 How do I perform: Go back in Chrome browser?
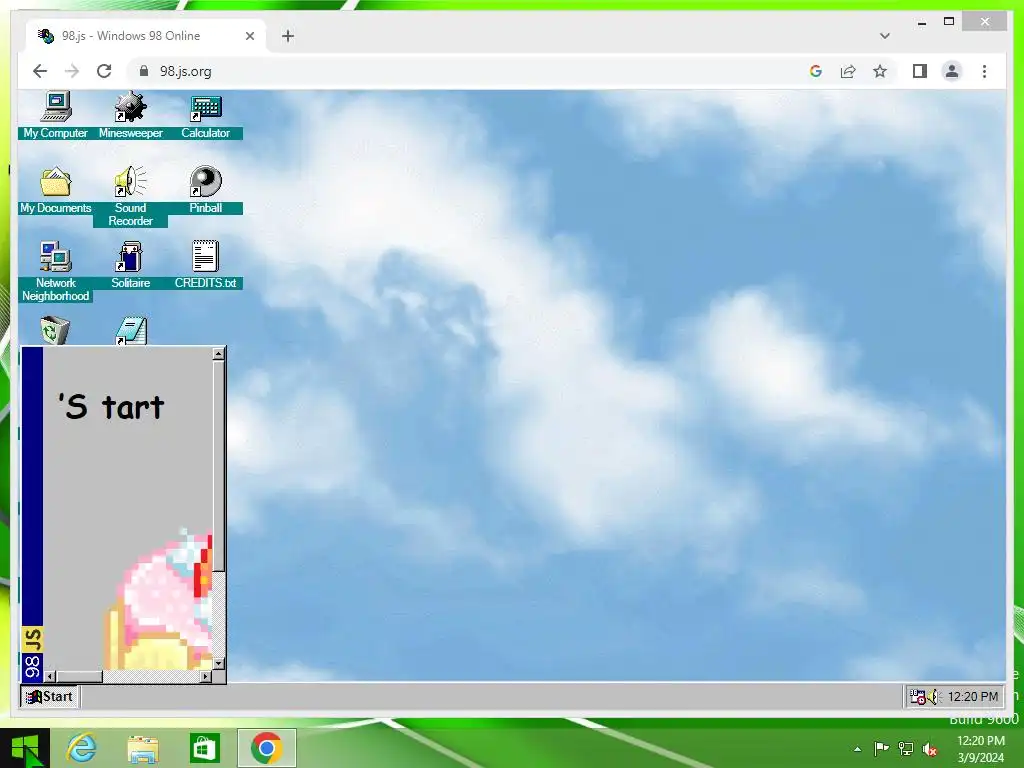click(40, 71)
